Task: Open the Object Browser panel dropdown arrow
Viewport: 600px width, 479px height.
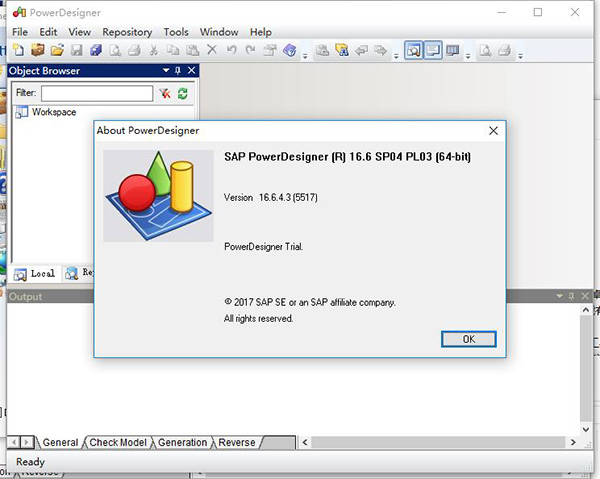Action: point(165,70)
